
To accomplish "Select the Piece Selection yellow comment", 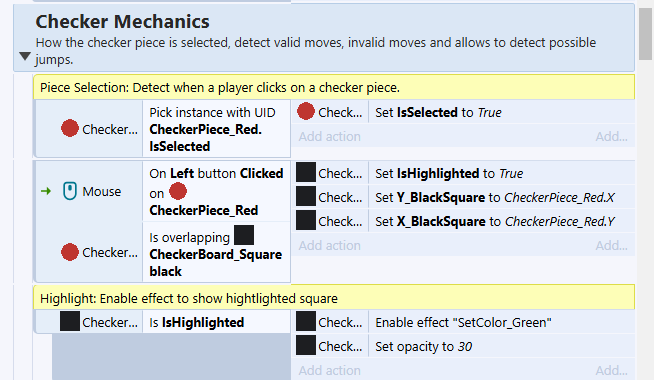I will tap(334, 87).
